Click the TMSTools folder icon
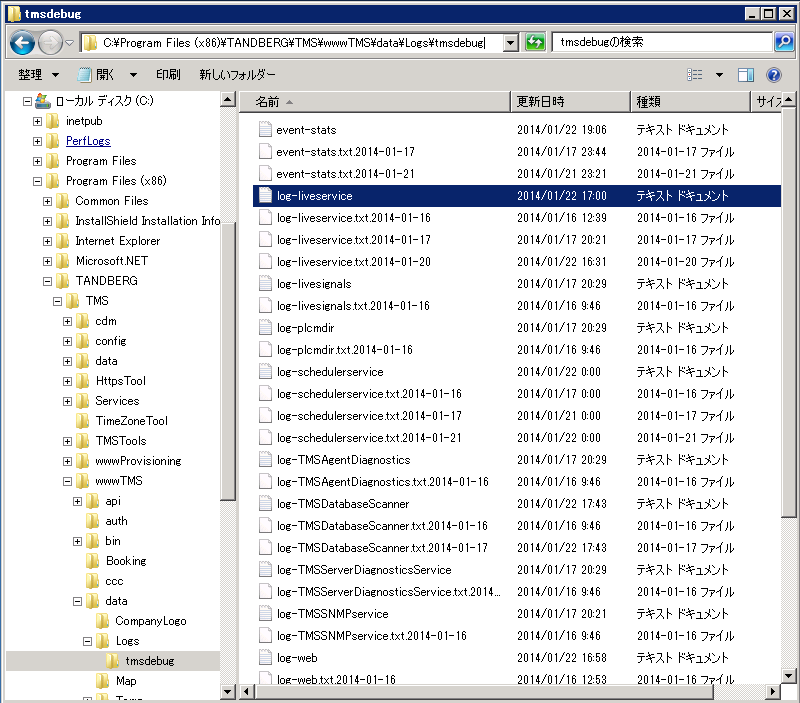Image resolution: width=800 pixels, height=703 pixels. (x=83, y=441)
